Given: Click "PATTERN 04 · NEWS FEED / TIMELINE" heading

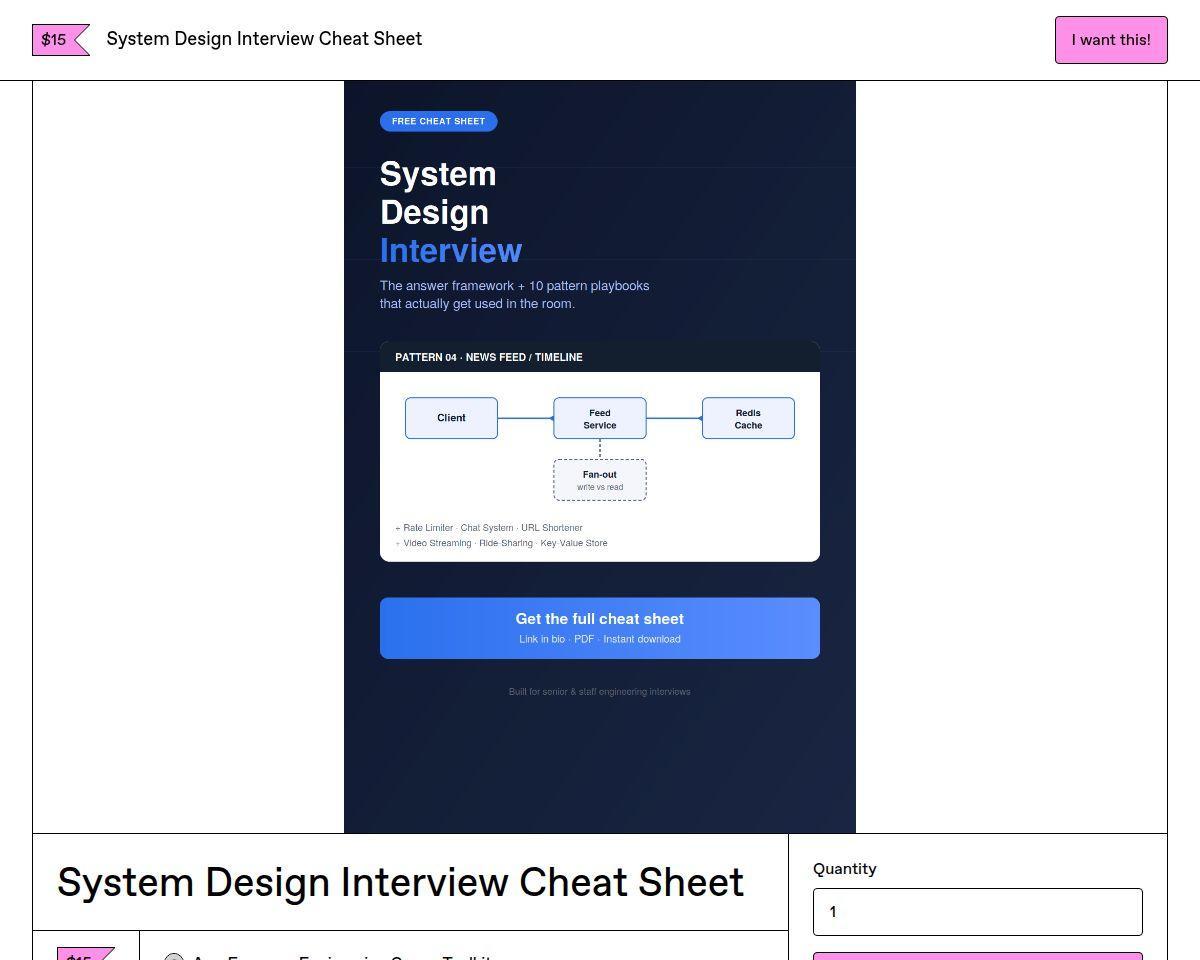Looking at the screenshot, I should click(x=489, y=357).
